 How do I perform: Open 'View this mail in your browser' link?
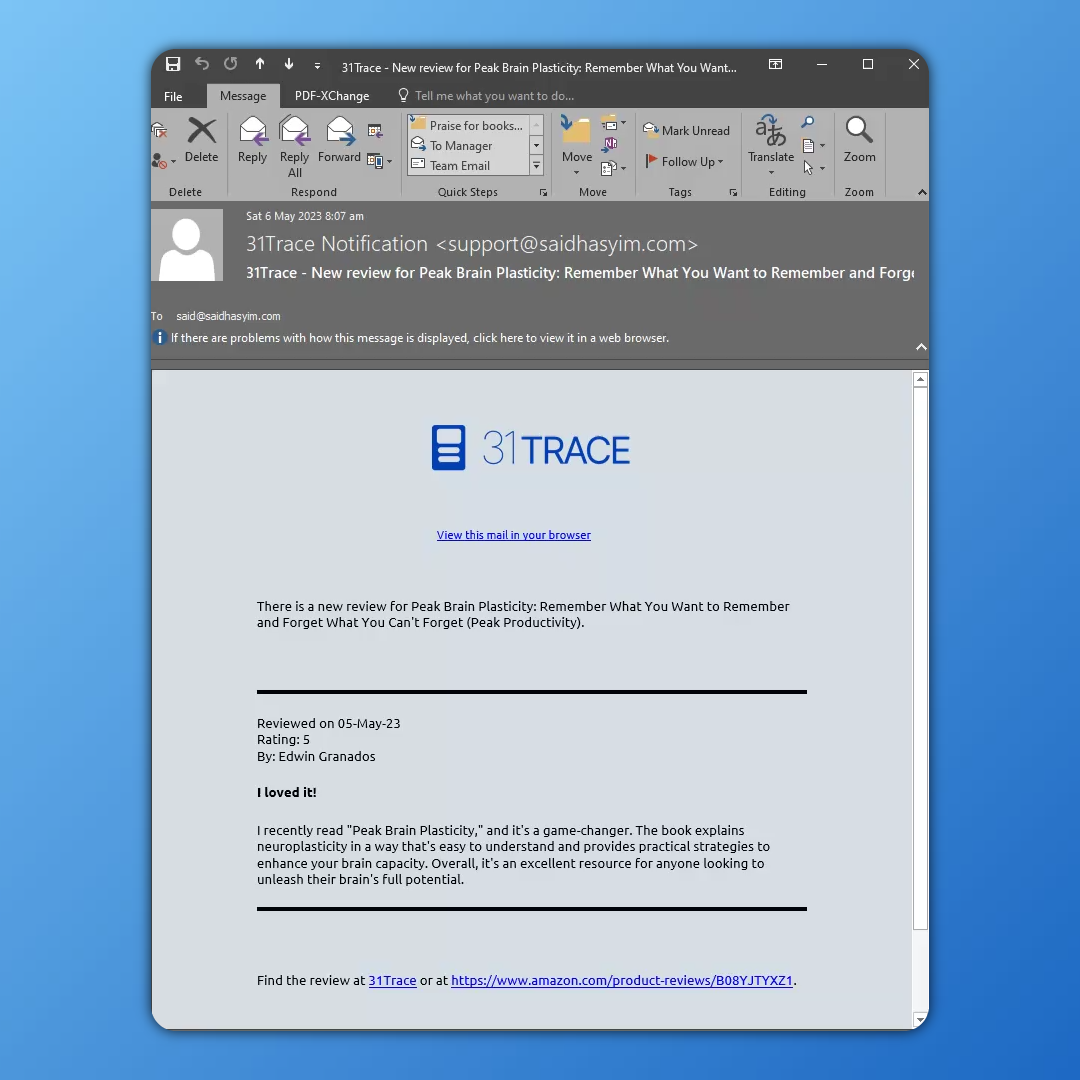click(x=514, y=535)
